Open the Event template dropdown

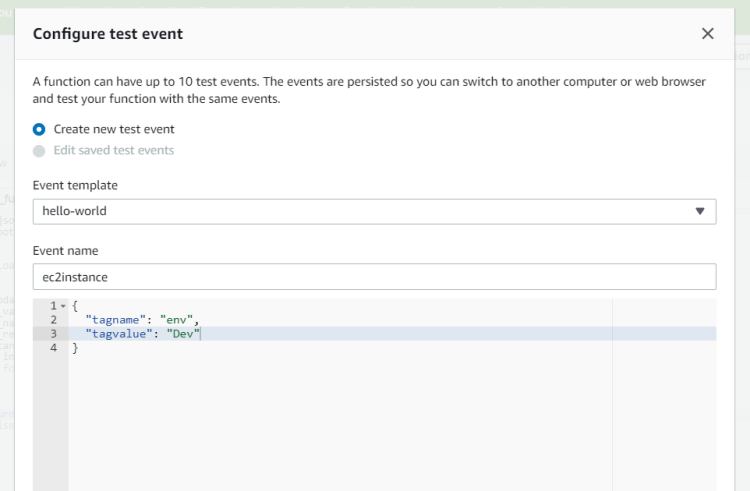(x=374, y=211)
